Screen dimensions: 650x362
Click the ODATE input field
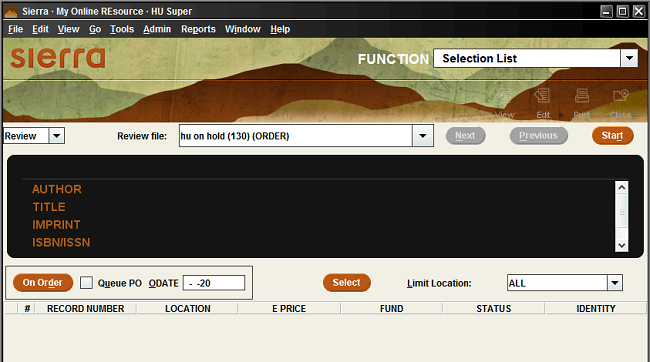click(x=214, y=283)
